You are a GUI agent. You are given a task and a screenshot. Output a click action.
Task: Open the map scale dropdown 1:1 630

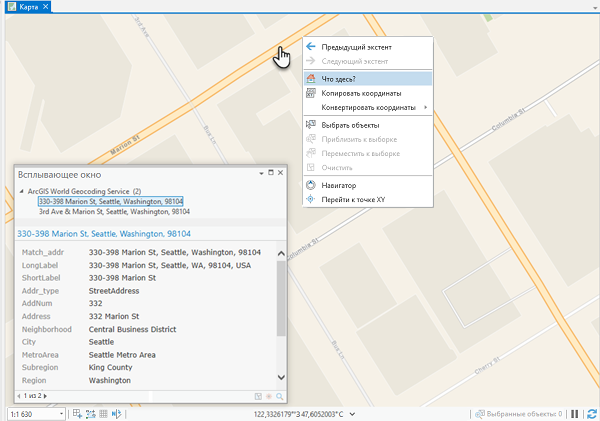tap(61, 413)
